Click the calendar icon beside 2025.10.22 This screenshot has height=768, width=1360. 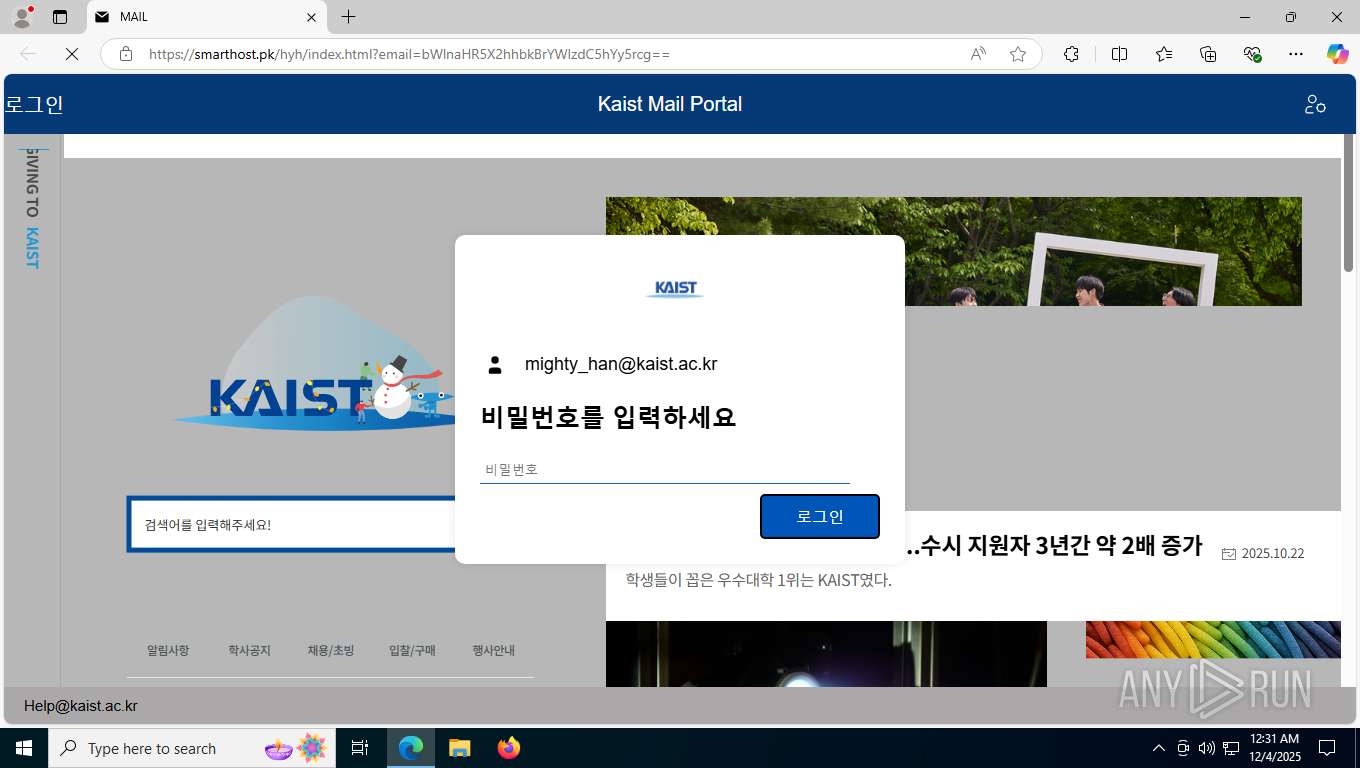1229,554
